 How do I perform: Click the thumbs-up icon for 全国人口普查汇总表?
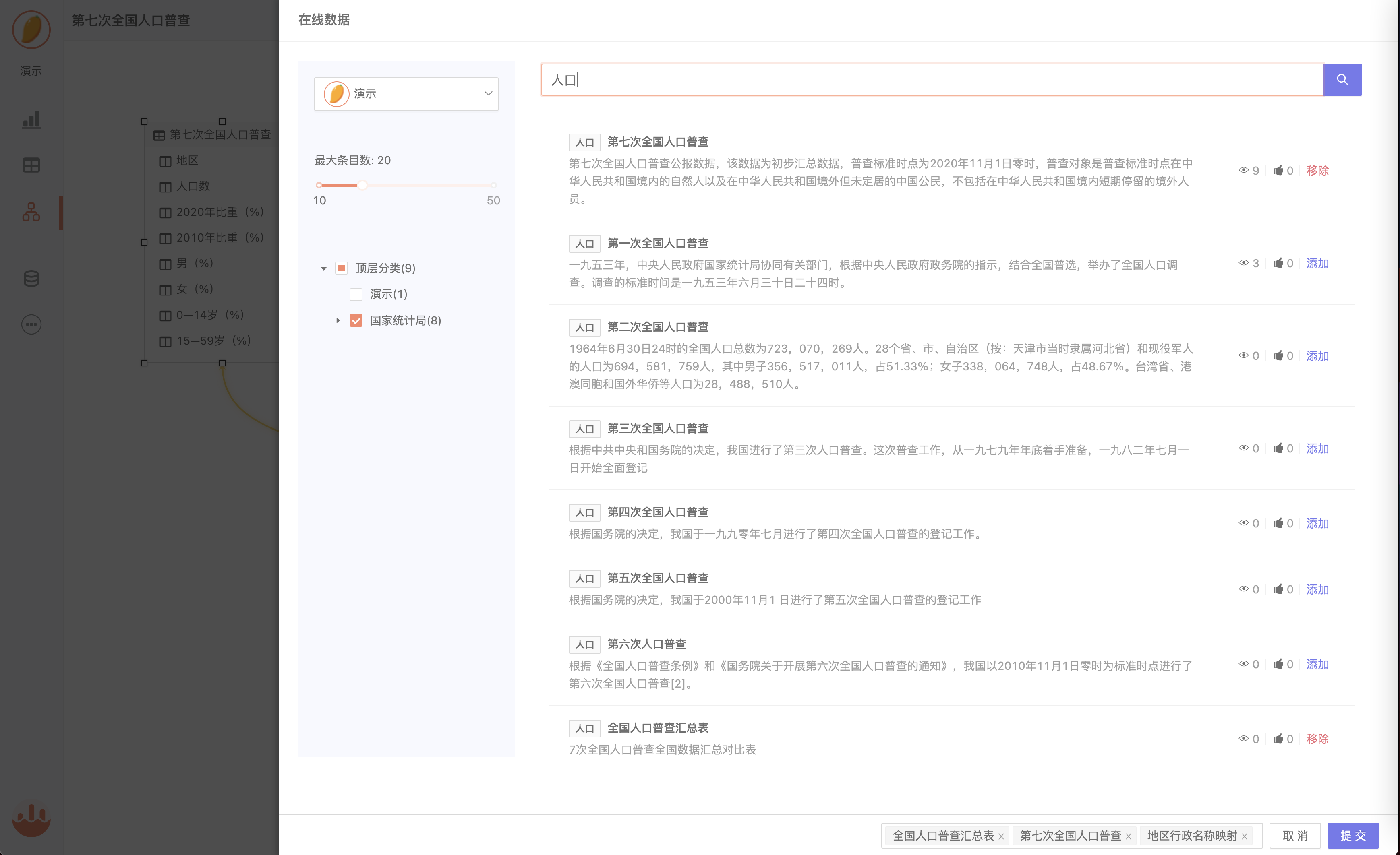[1278, 739]
